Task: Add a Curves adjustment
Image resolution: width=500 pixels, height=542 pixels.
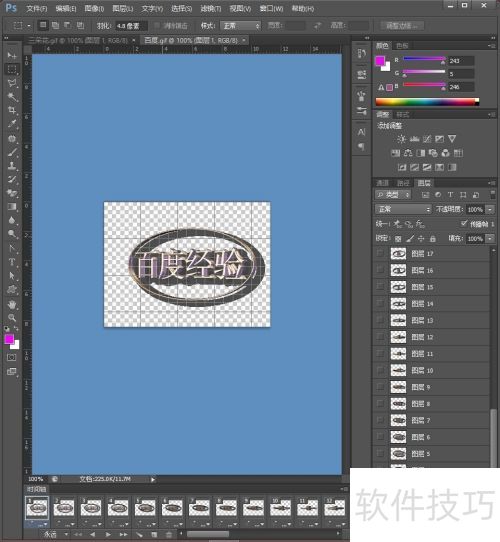Action: click(427, 139)
